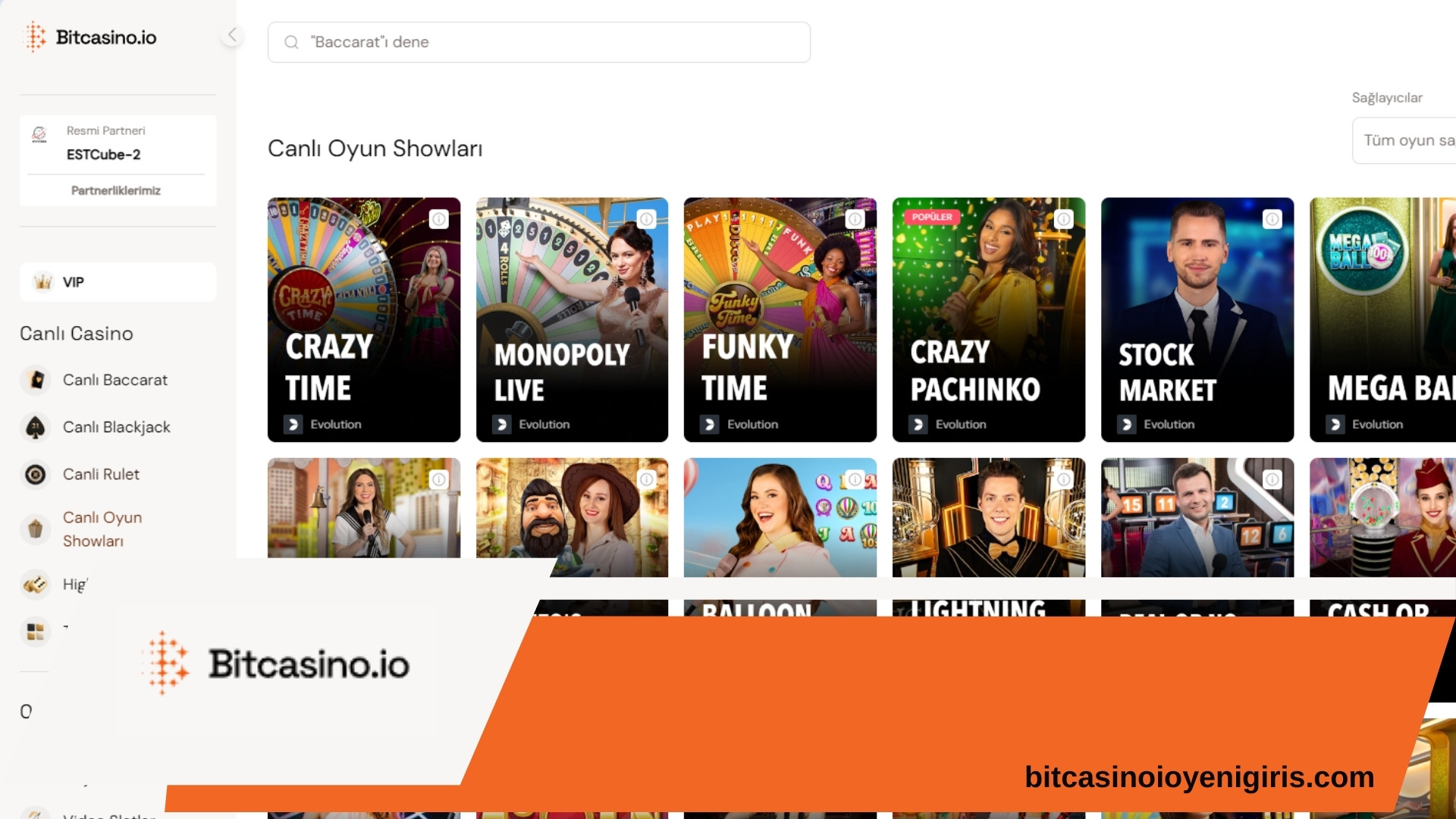The width and height of the screenshot is (1456, 819).
Task: Collapse the sidebar with the chevron arrow
Action: [233, 35]
